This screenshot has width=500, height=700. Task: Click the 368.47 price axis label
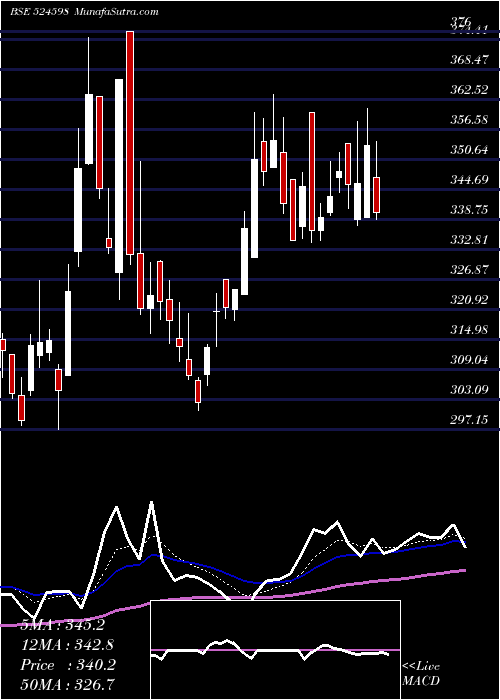click(x=468, y=60)
